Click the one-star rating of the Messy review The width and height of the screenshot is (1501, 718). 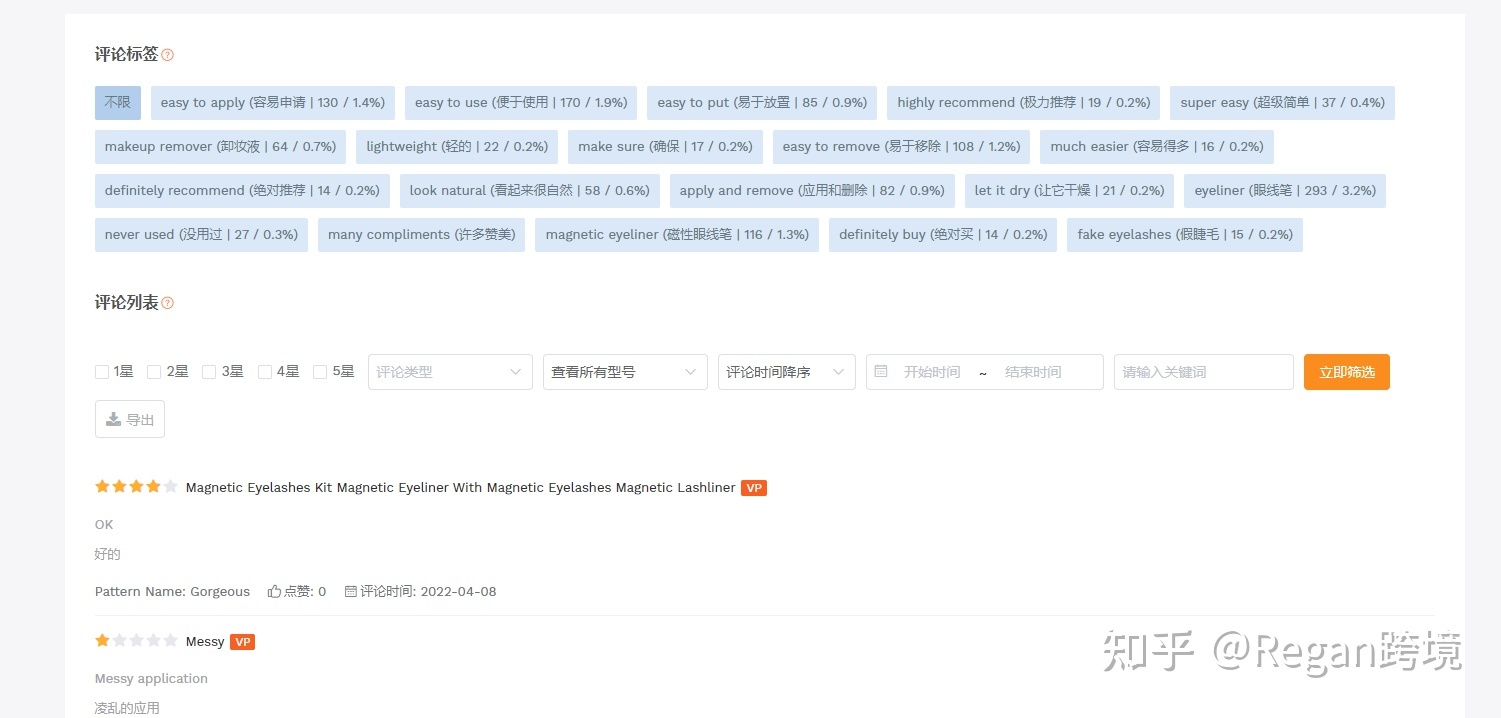click(x=136, y=640)
